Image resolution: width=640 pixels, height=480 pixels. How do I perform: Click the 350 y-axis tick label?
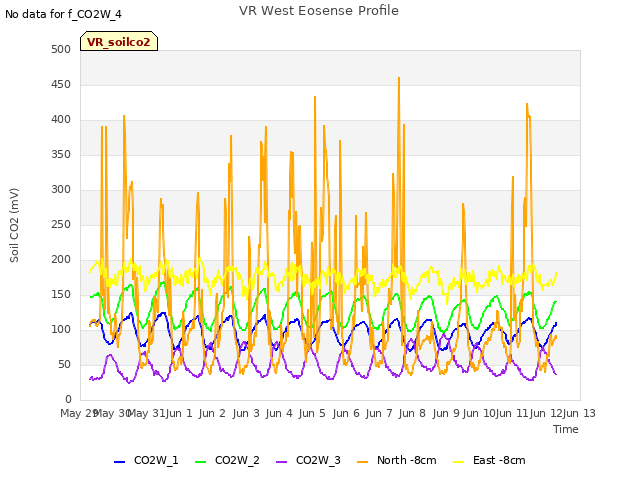[x=61, y=154]
